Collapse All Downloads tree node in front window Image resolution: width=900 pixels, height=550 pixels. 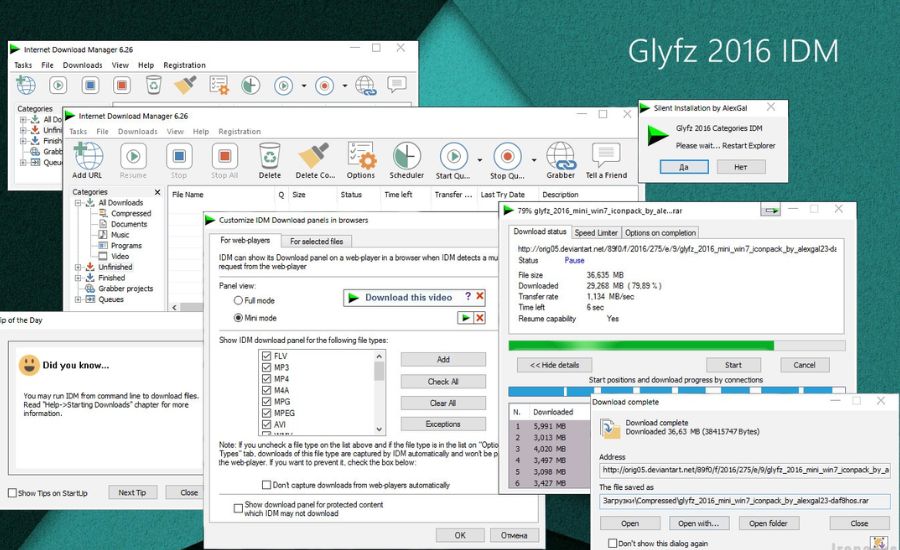tap(77, 203)
